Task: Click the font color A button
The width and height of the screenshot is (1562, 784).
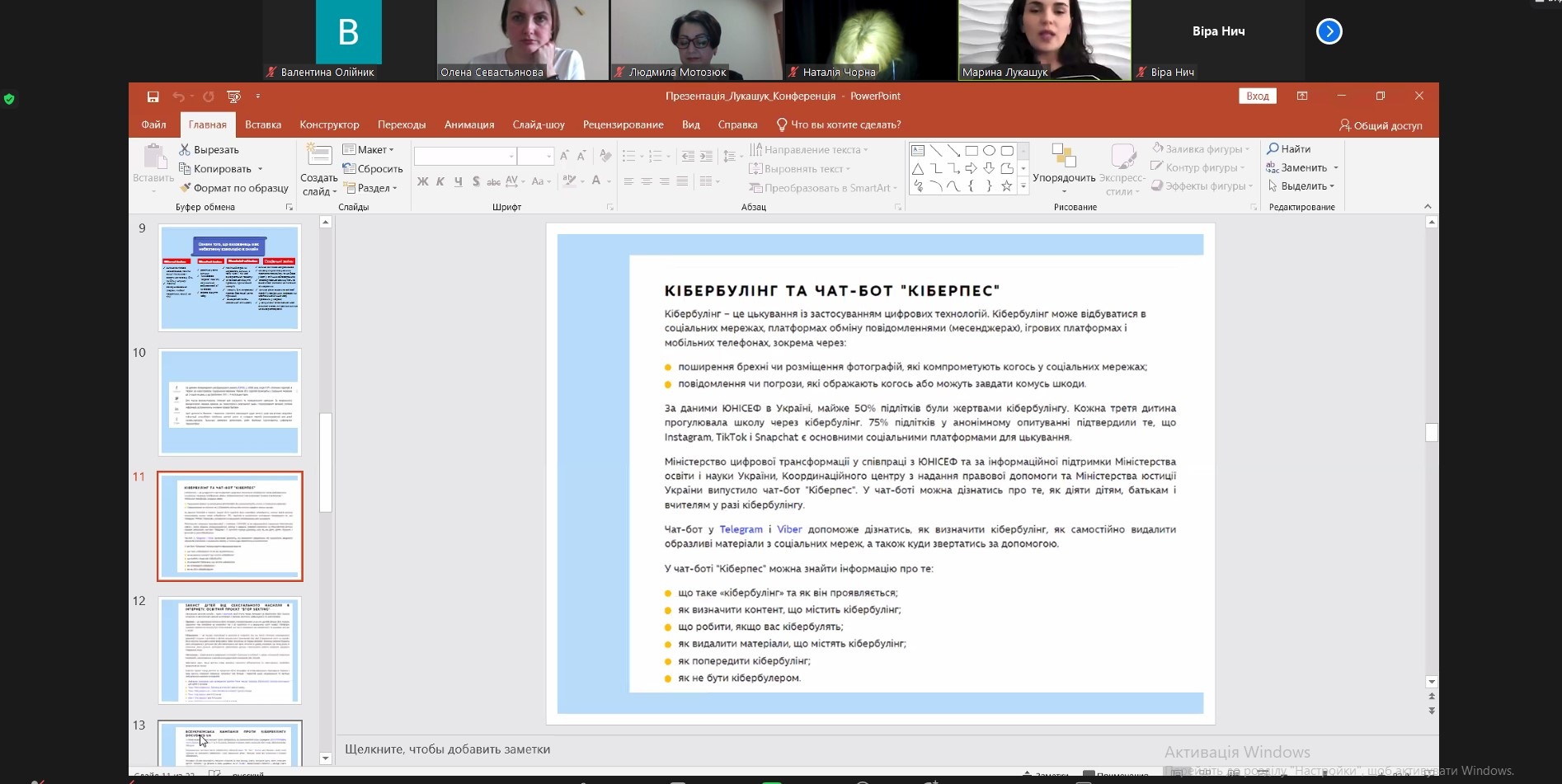Action: tap(595, 181)
